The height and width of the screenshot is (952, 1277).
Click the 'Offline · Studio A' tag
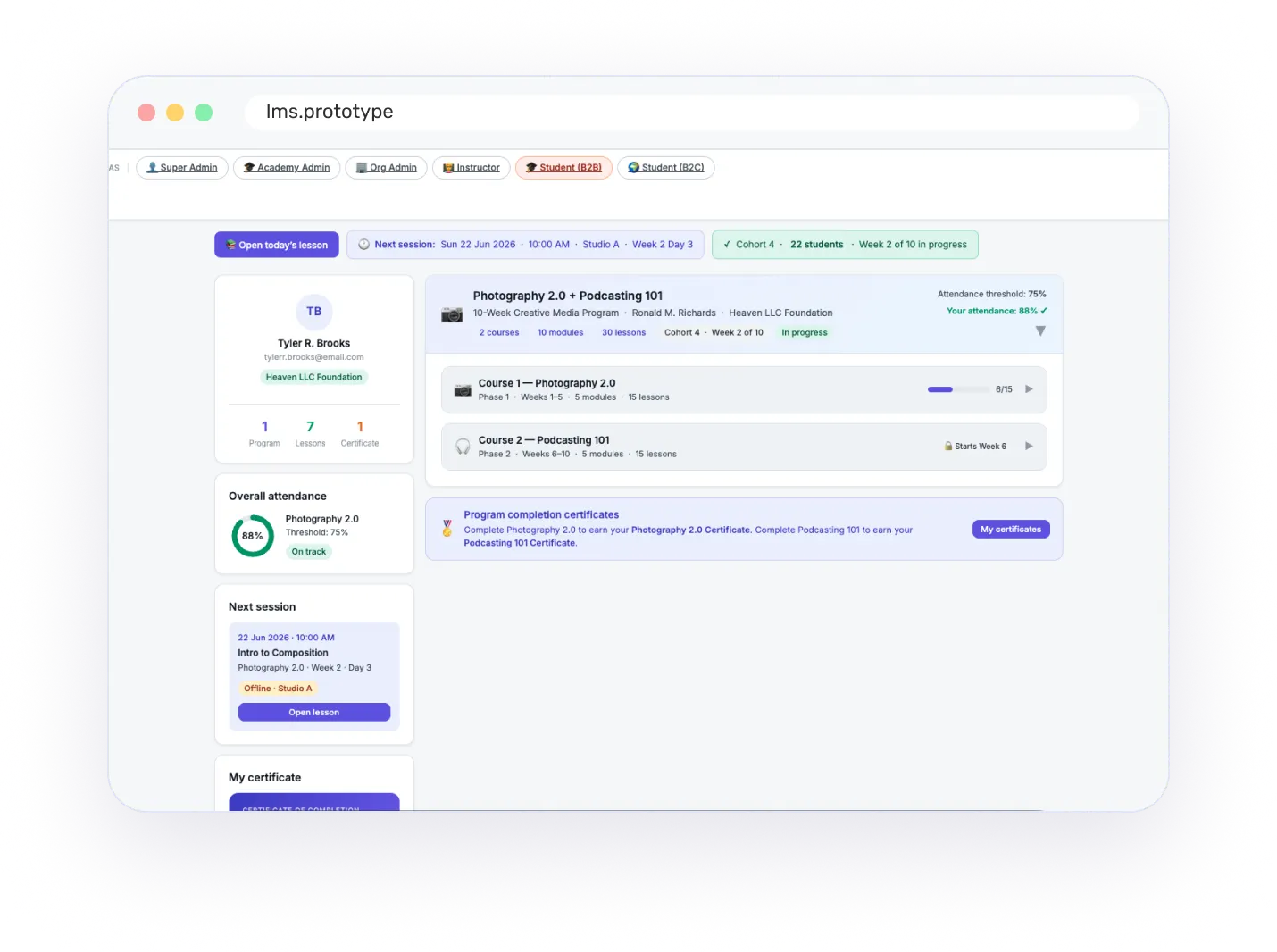click(279, 689)
